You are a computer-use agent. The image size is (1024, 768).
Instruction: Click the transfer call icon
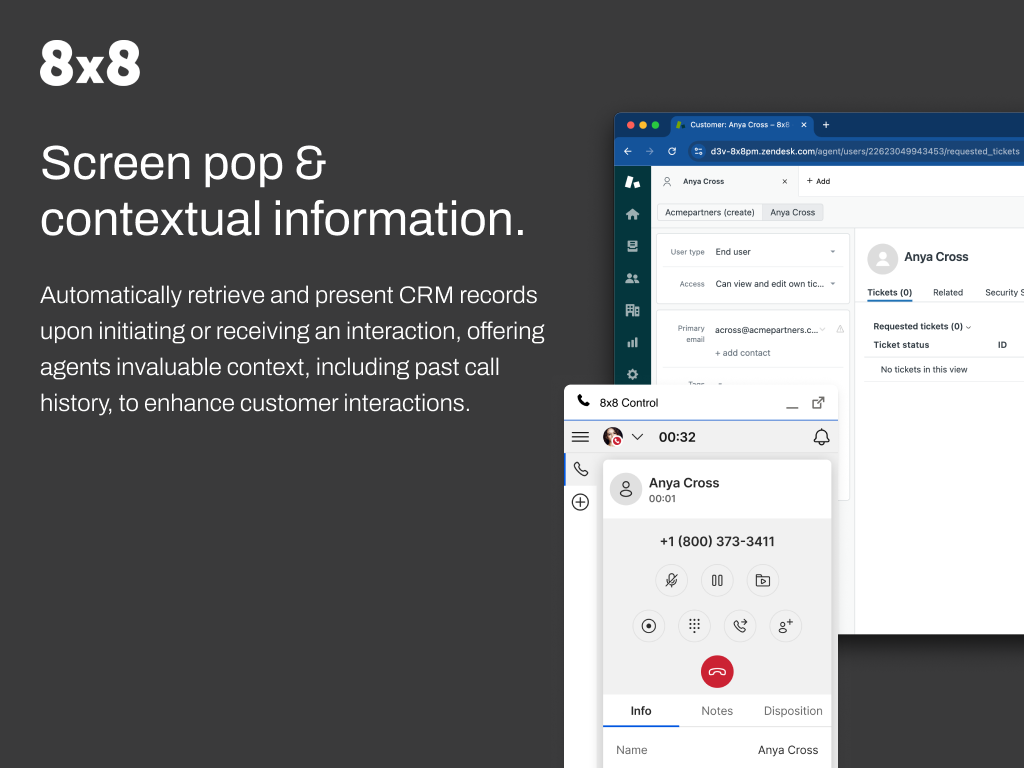[x=740, y=626]
